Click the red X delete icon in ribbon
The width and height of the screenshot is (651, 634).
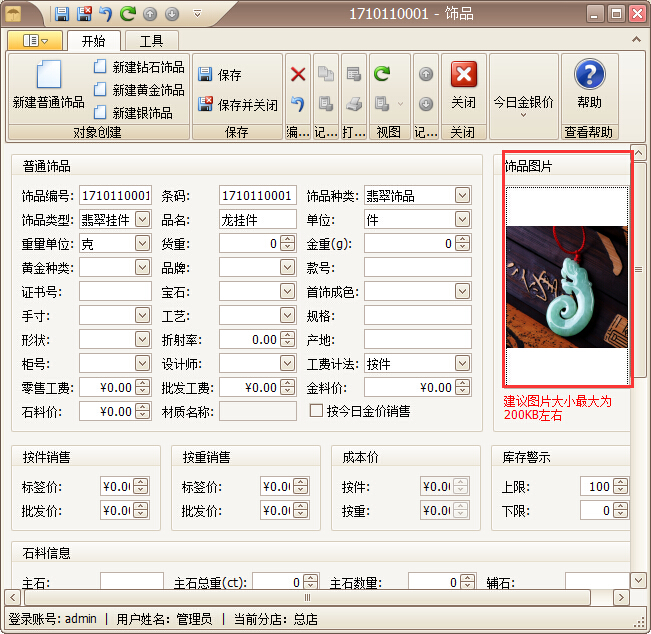click(298, 74)
